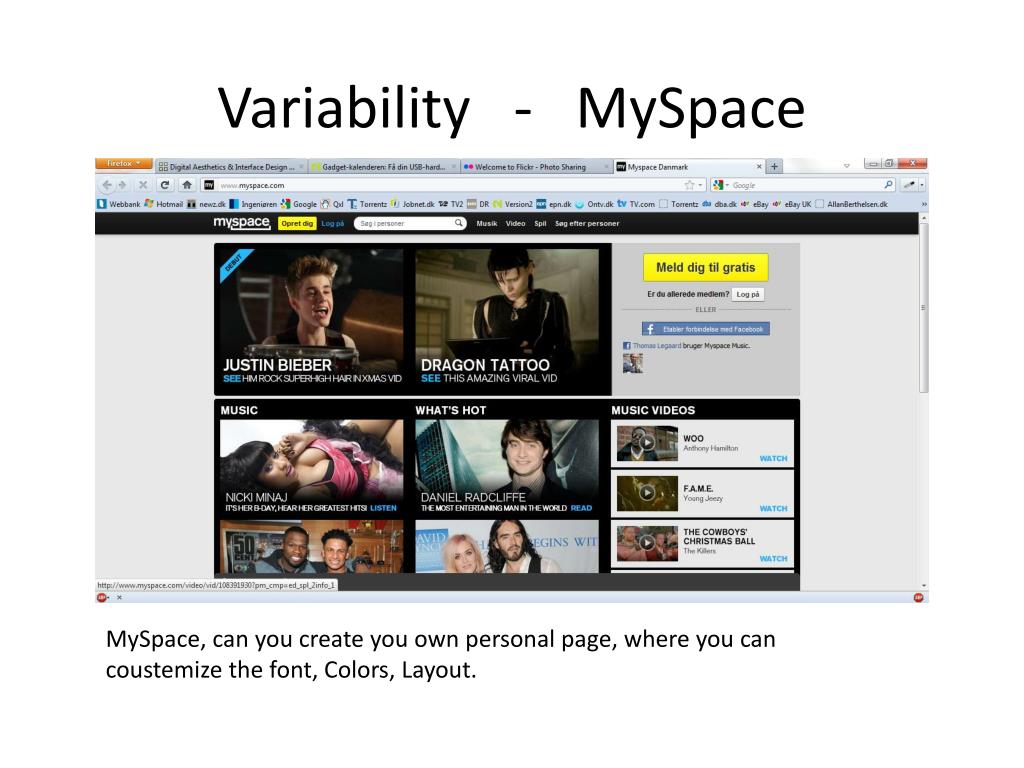Screen dimensions: 1024x768
Task: Click the Log på link in header
Action: 332,223
